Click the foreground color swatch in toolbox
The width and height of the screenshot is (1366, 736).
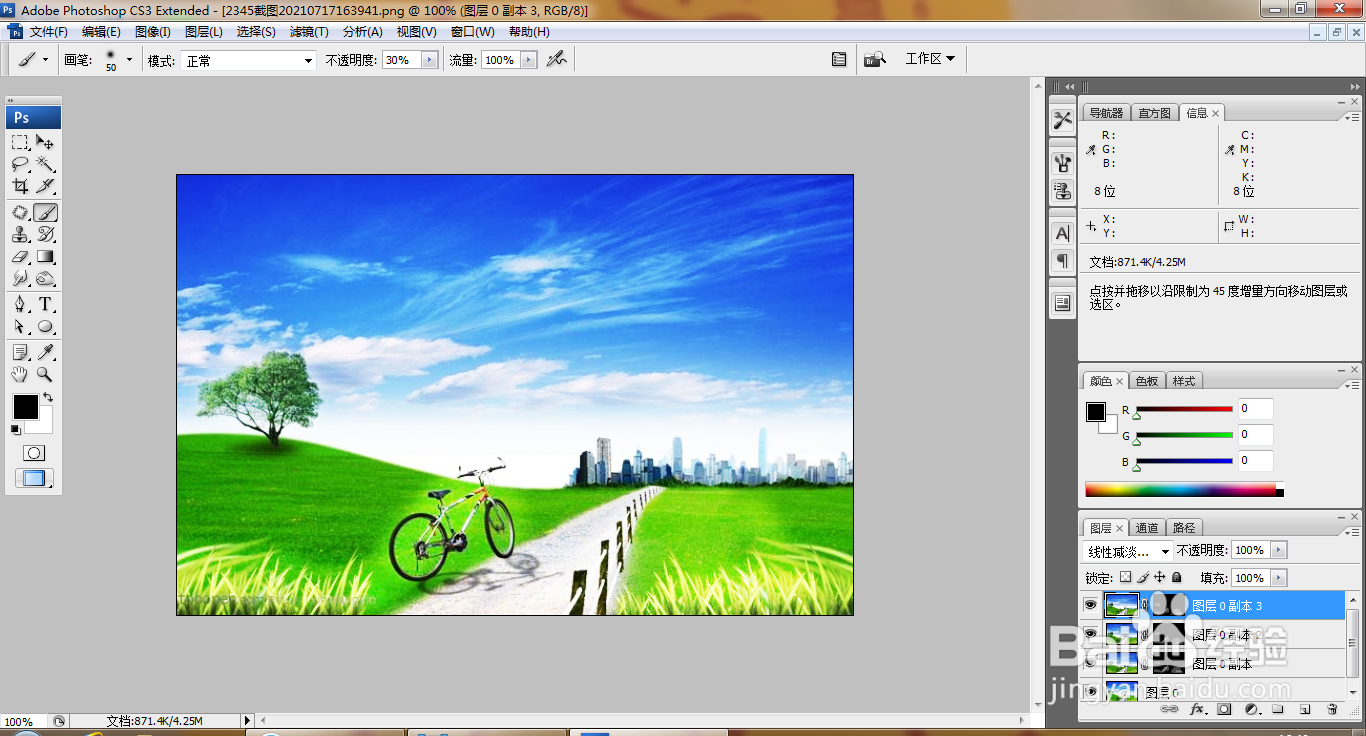[x=25, y=407]
